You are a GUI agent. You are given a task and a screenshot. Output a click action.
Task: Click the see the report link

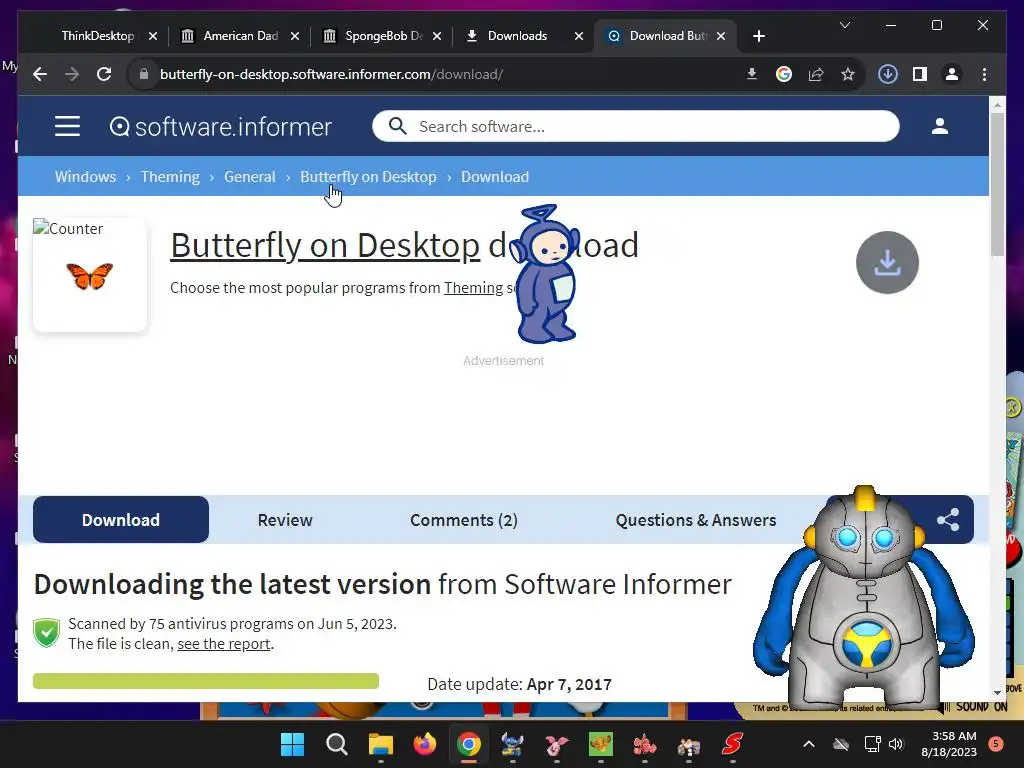coord(223,644)
